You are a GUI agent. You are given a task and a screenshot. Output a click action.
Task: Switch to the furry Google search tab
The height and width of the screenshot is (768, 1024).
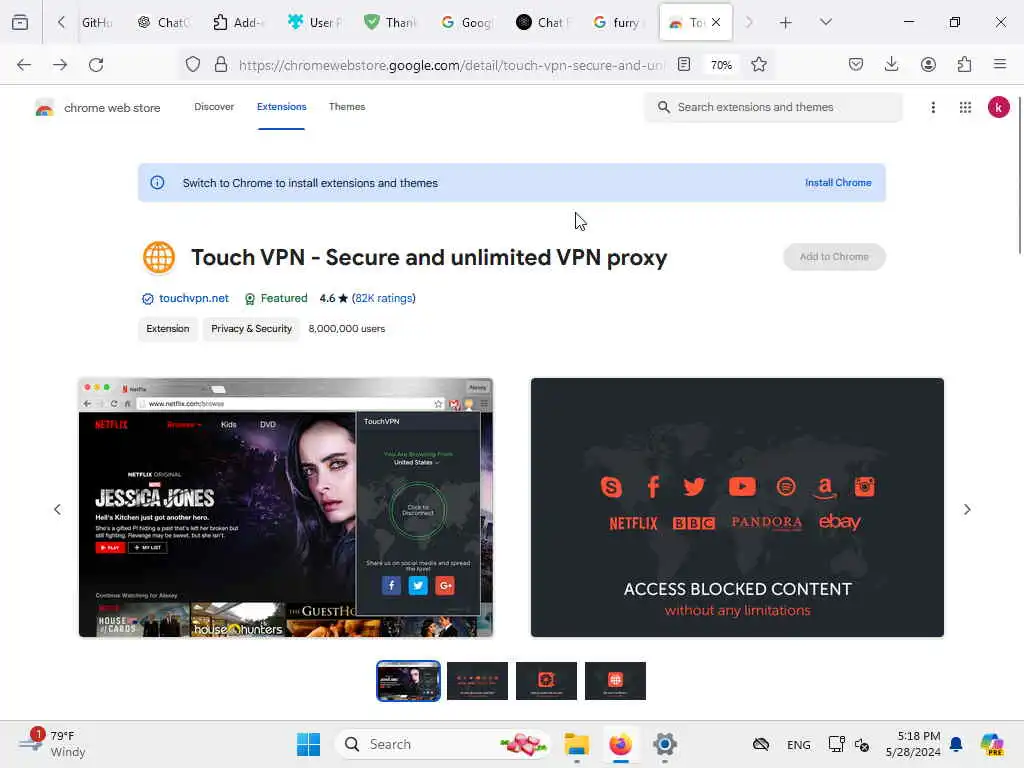(617, 23)
